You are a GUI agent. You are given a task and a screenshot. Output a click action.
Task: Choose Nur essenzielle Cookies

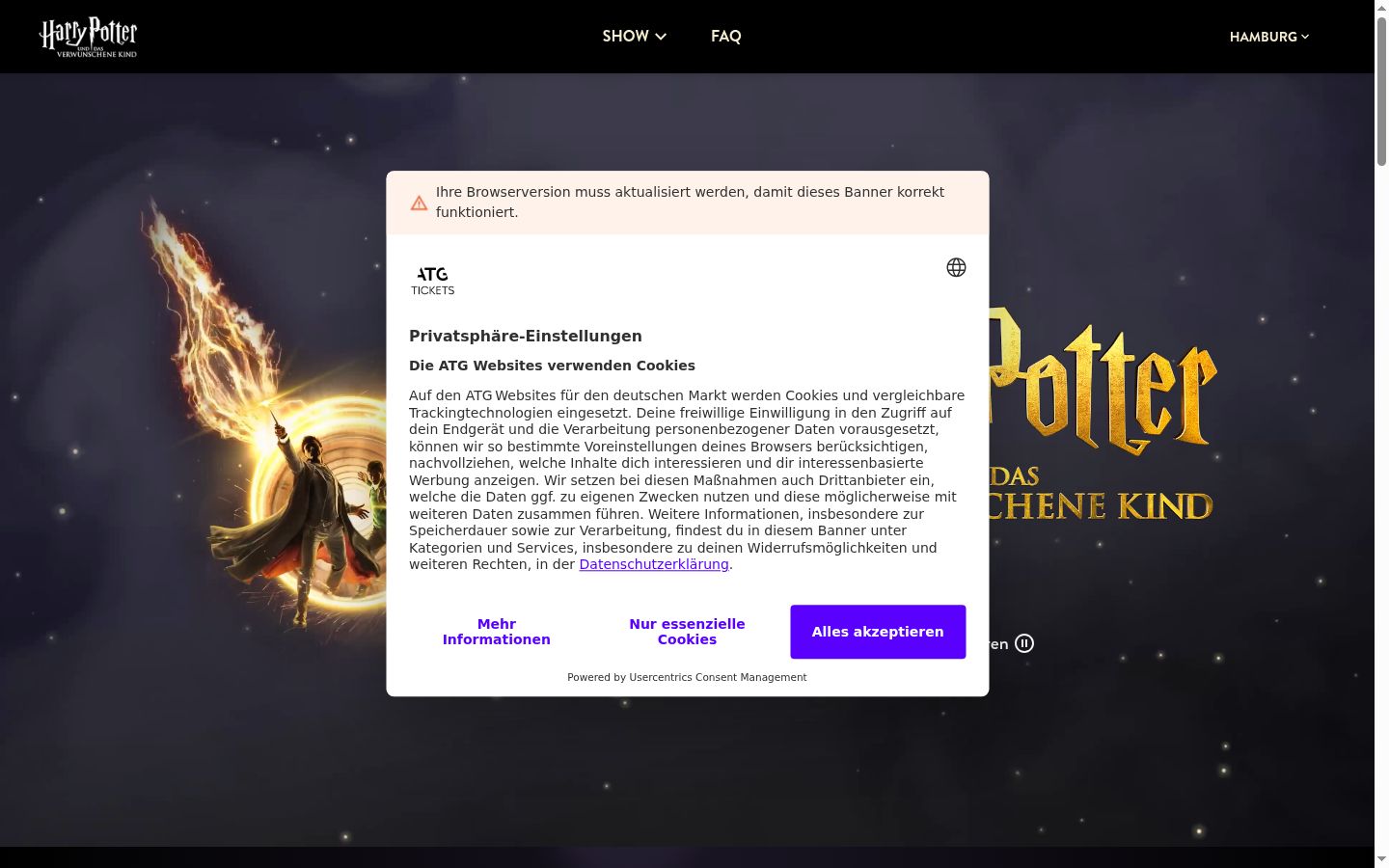[x=687, y=632]
